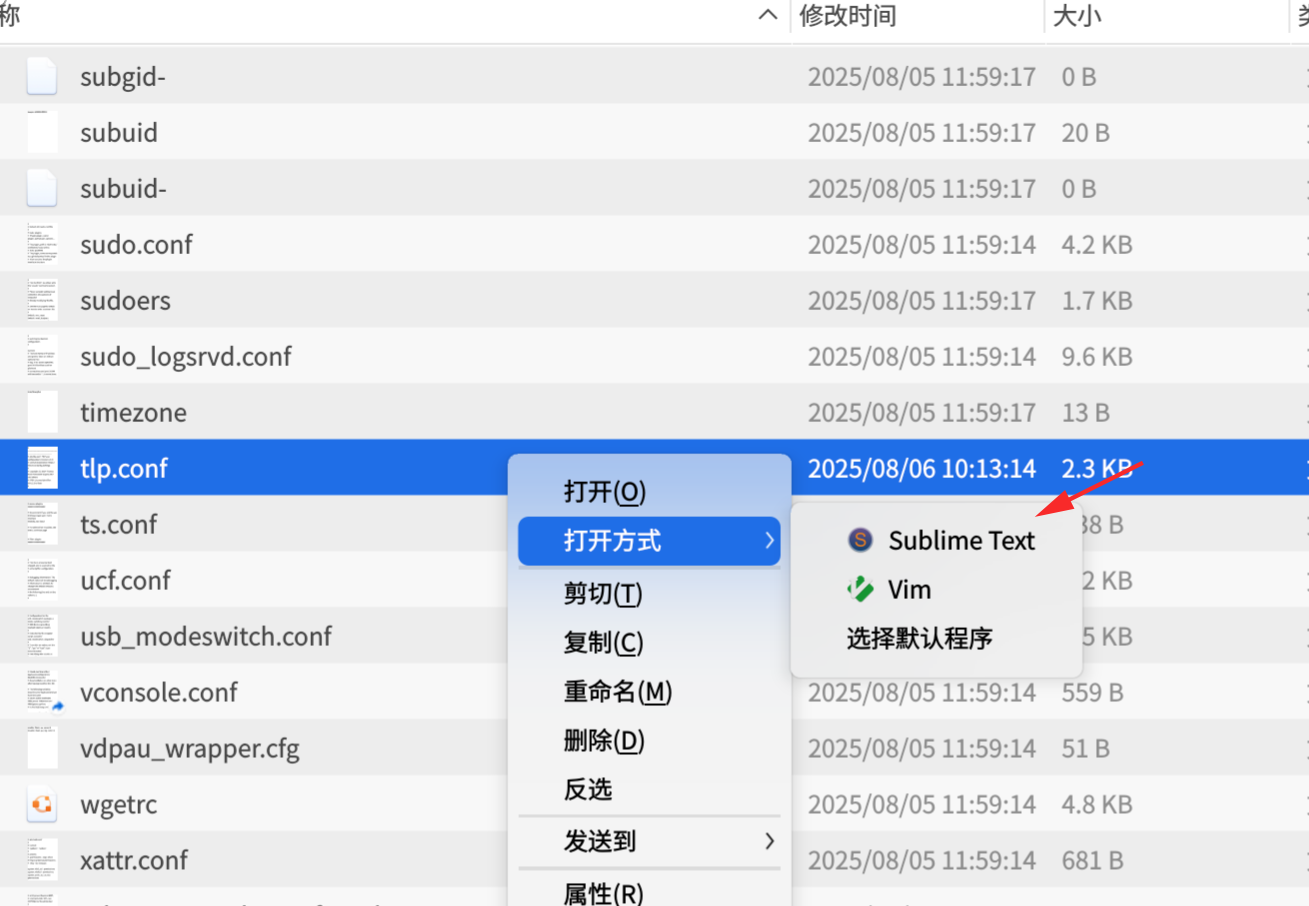Pick 重命名(M) in the context menu

617,691
